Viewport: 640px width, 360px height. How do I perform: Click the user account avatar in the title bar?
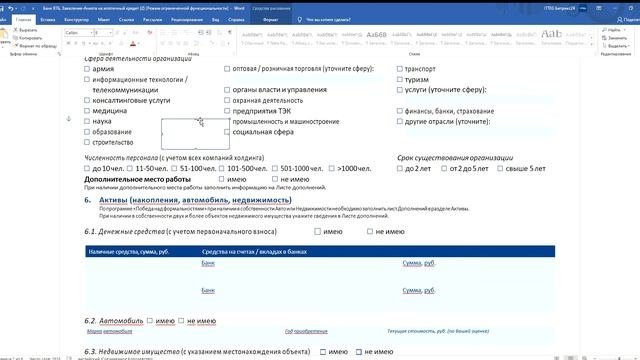(583, 8)
